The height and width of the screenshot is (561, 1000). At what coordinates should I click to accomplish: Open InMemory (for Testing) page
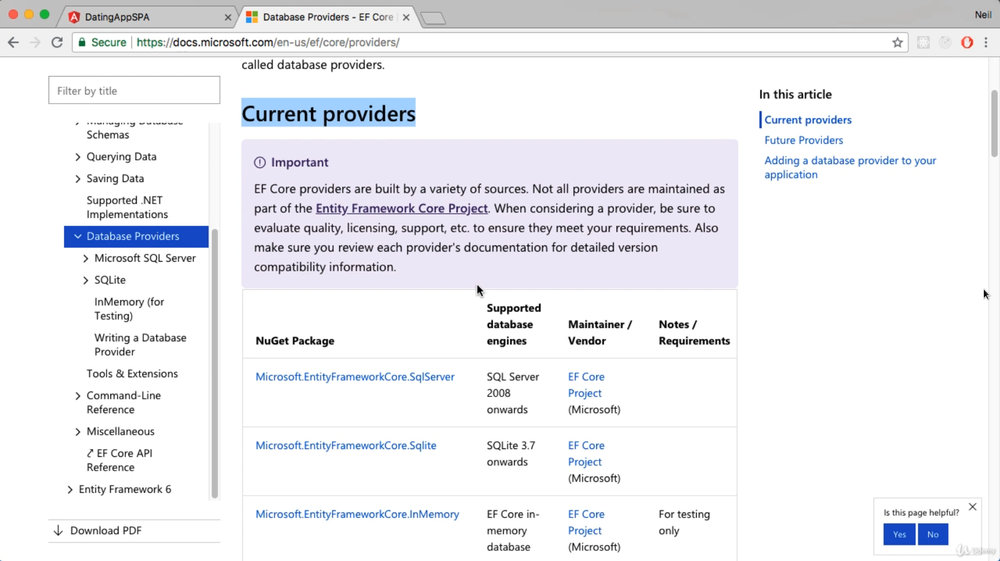point(129,309)
